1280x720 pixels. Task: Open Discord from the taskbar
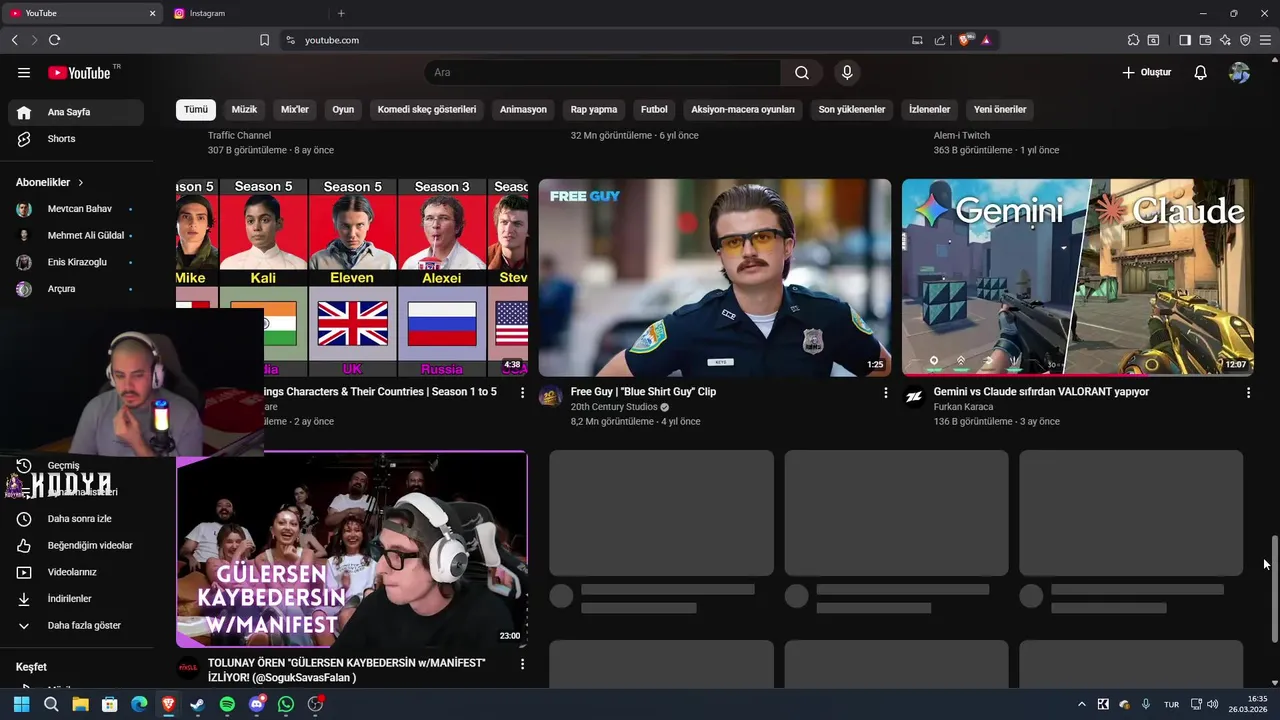pyautogui.click(x=257, y=704)
